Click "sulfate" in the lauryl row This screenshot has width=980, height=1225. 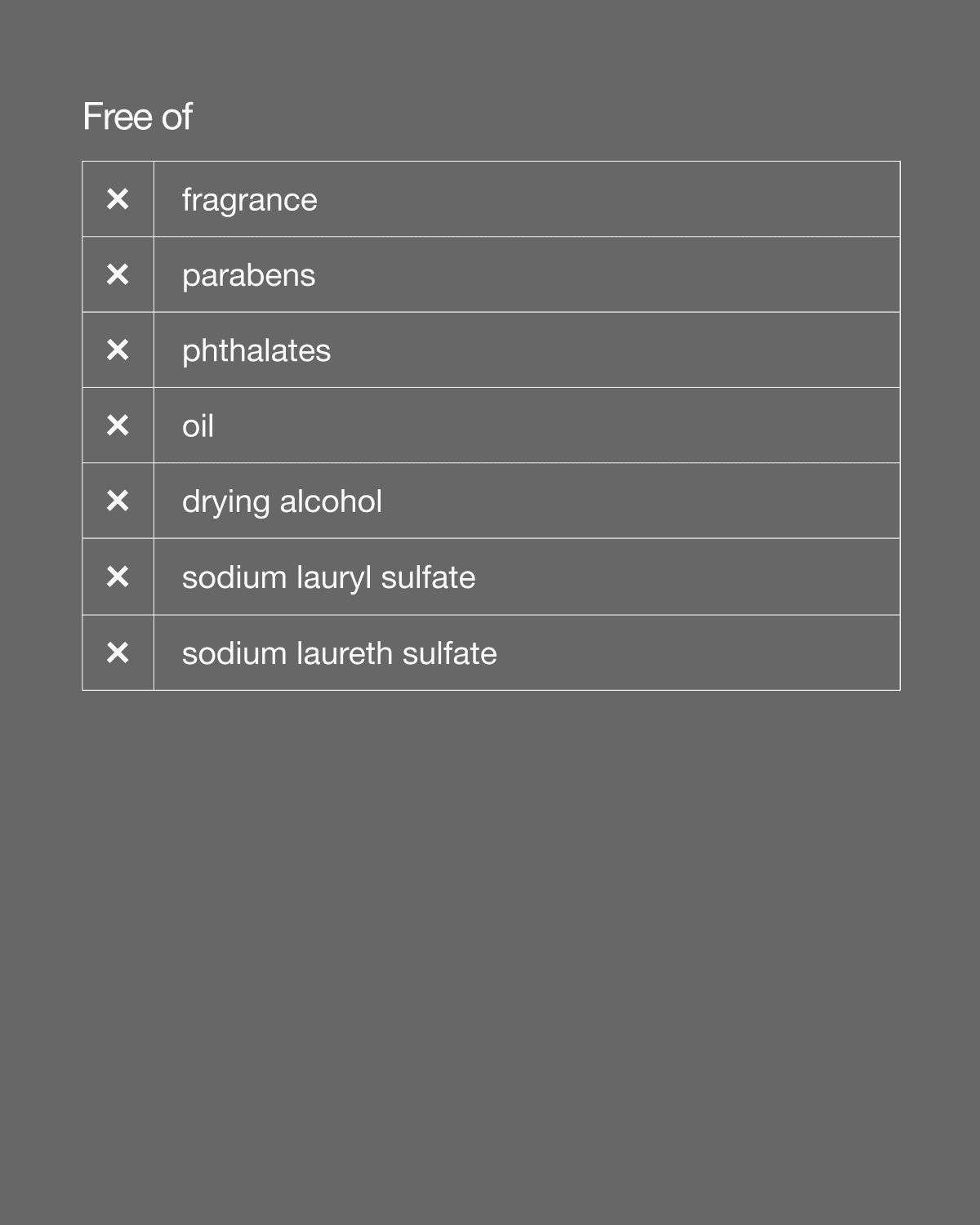coord(428,577)
